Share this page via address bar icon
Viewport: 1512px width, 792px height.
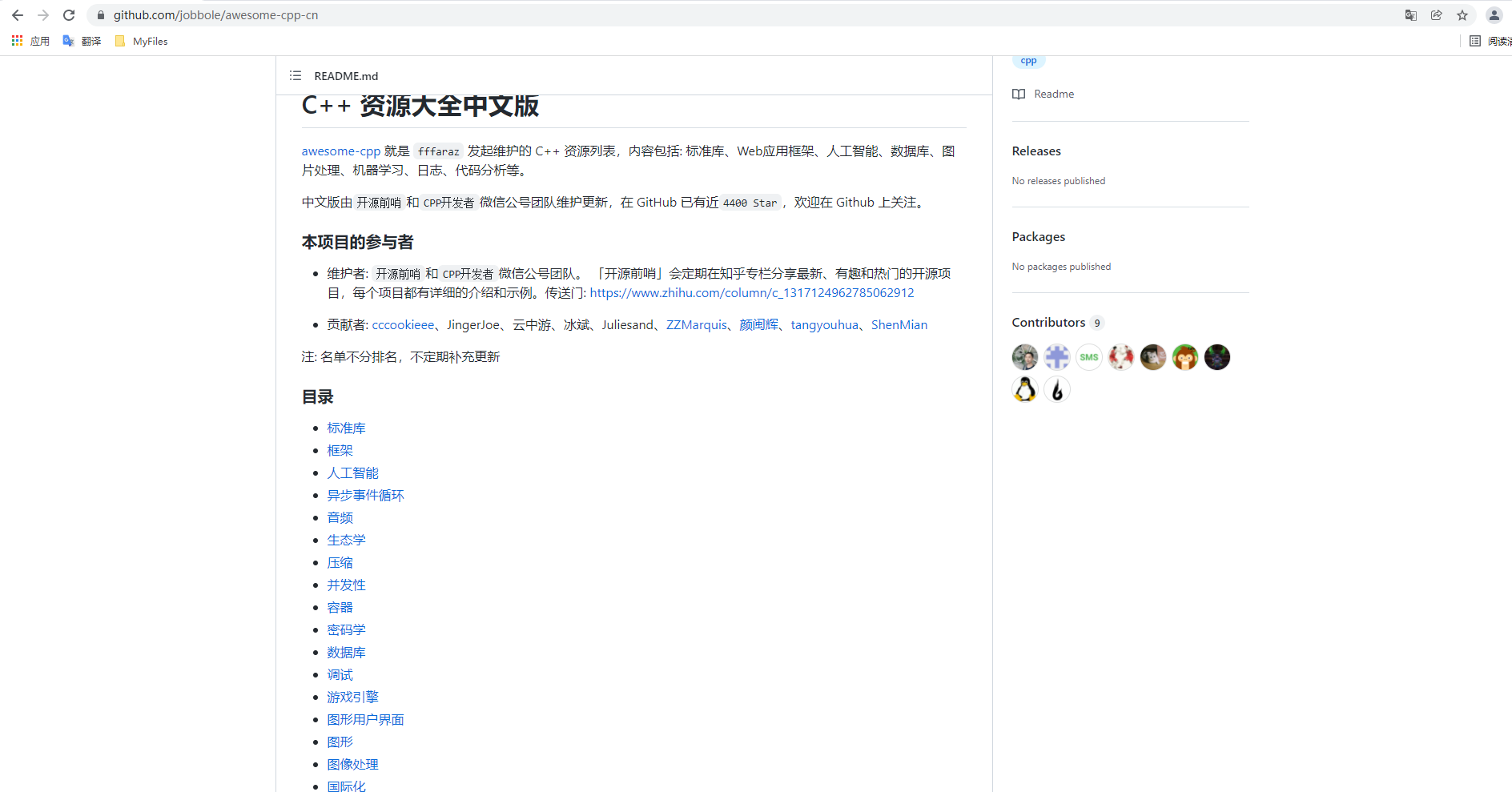[1437, 15]
